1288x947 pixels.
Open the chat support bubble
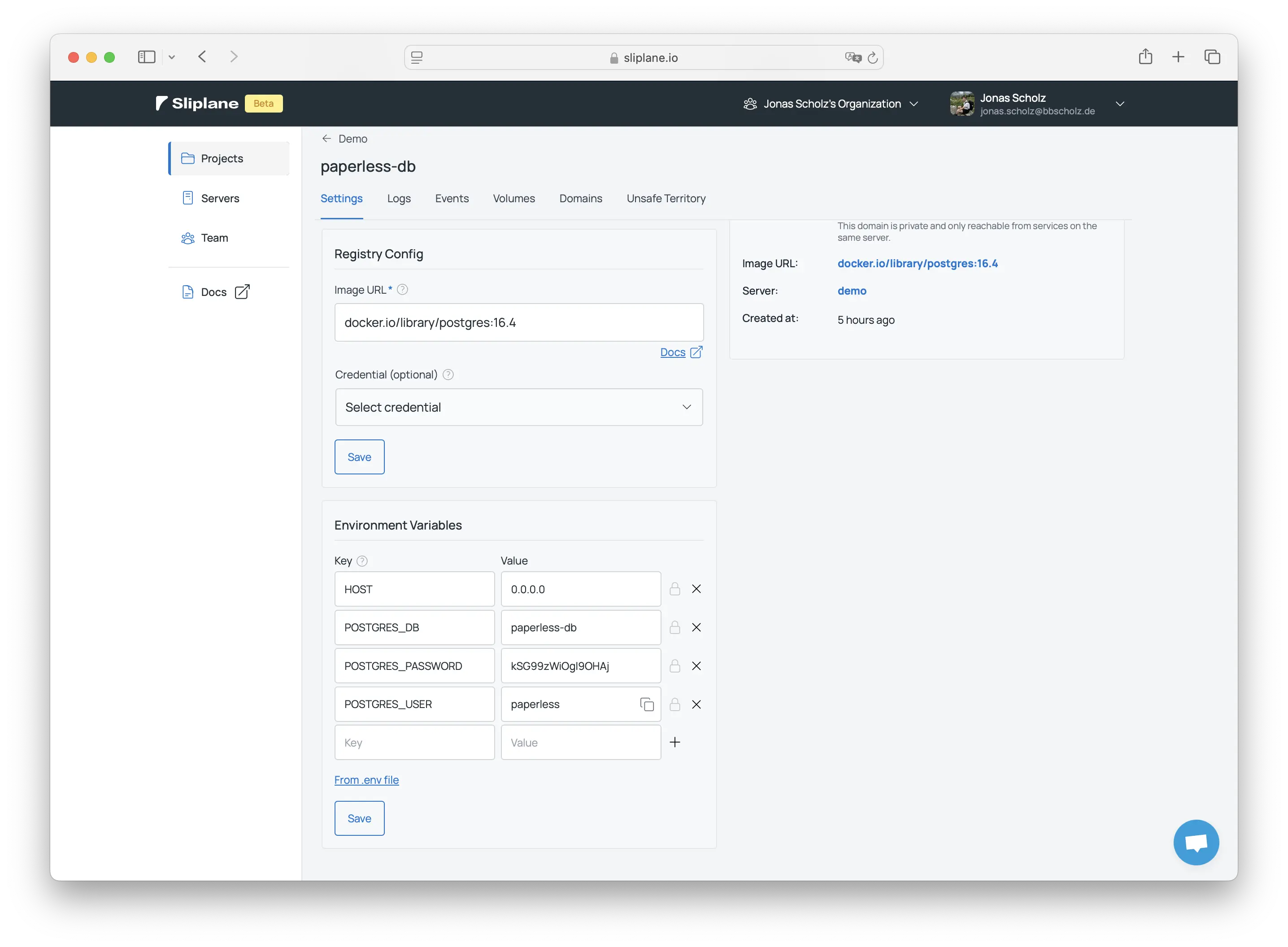pyautogui.click(x=1196, y=842)
